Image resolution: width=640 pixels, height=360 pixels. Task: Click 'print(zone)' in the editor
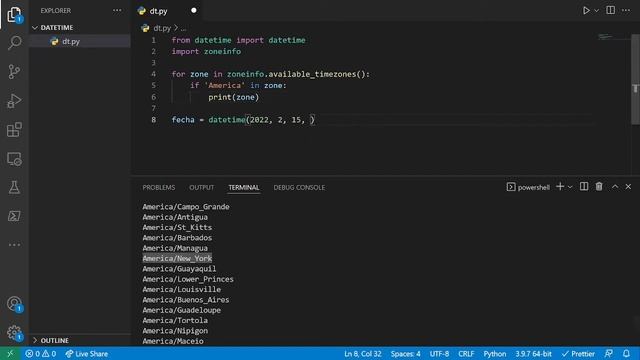[233, 97]
